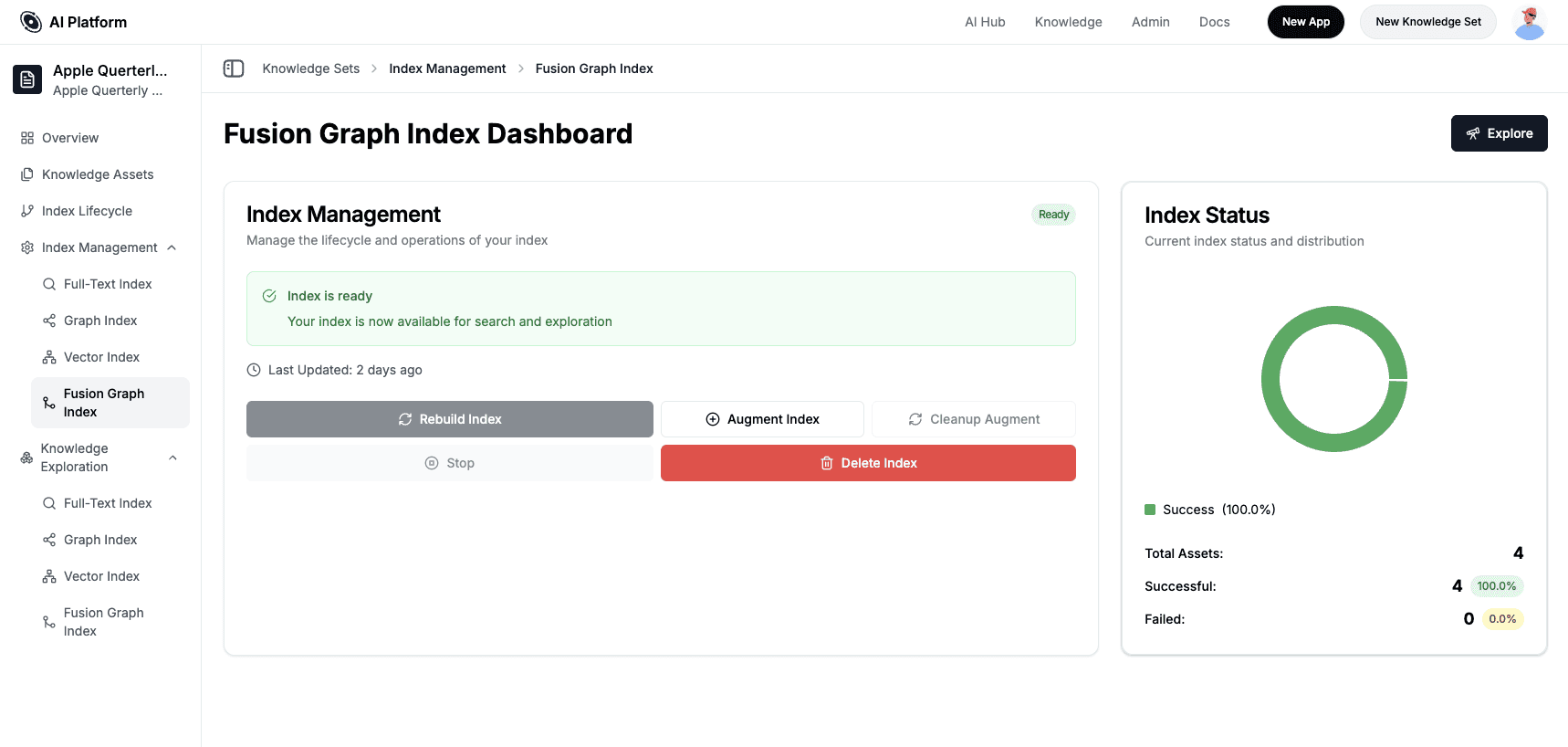Click the Knowledge Exploration cubes icon
Screen dimensions: 1568x747
pyautogui.click(x=26, y=458)
